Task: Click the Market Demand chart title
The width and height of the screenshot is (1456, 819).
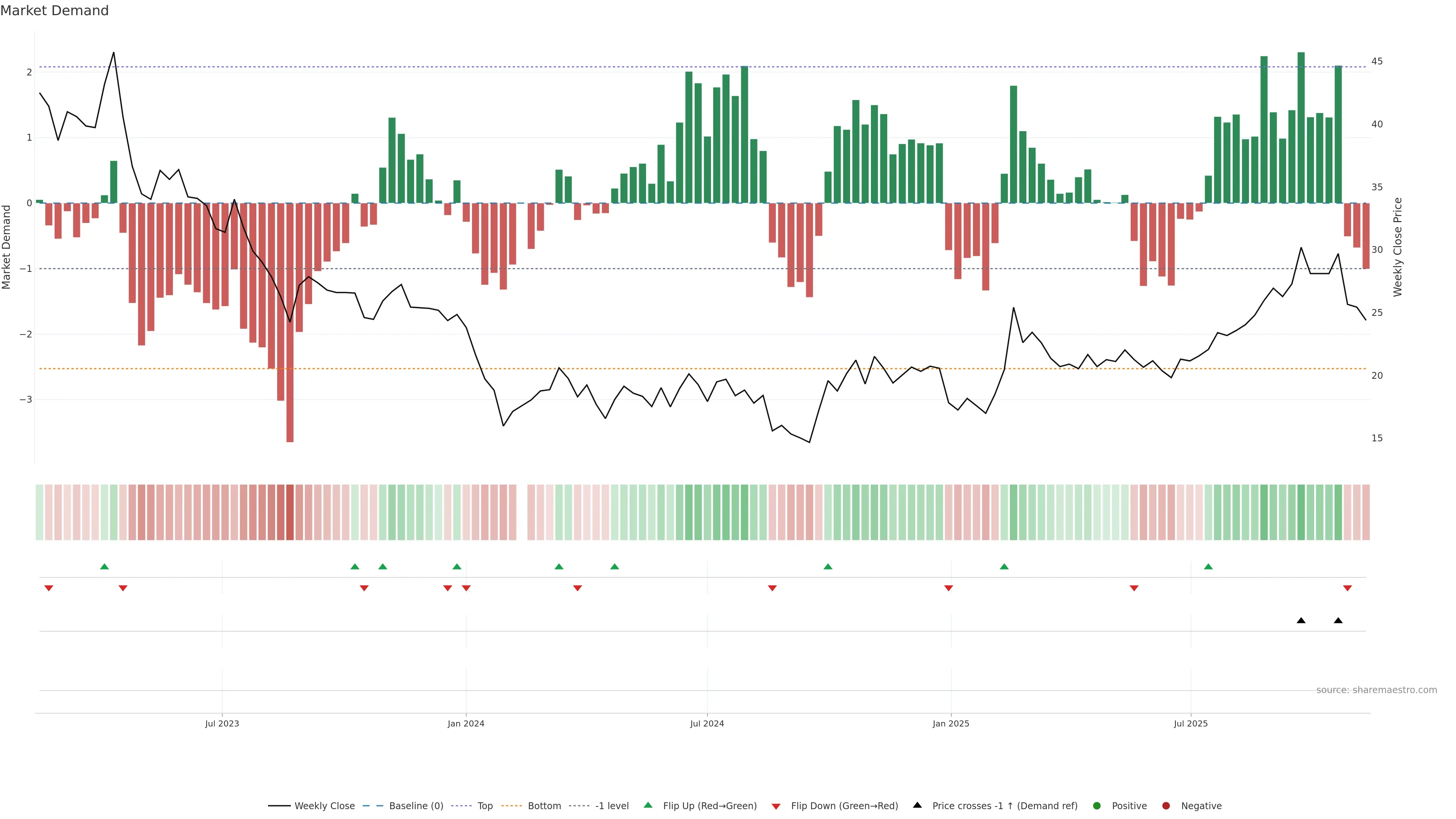Action: pyautogui.click(x=54, y=11)
